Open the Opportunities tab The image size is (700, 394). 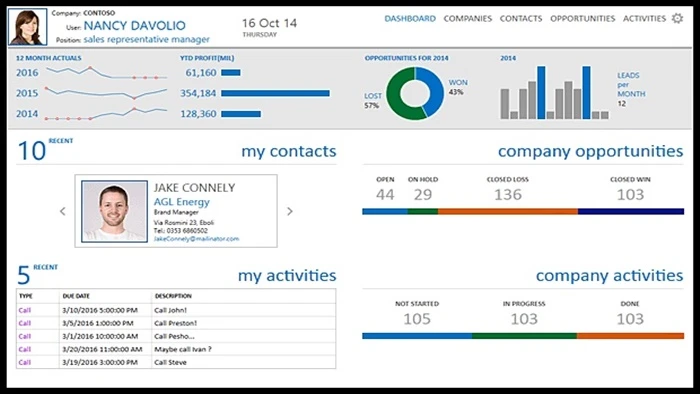(x=582, y=18)
